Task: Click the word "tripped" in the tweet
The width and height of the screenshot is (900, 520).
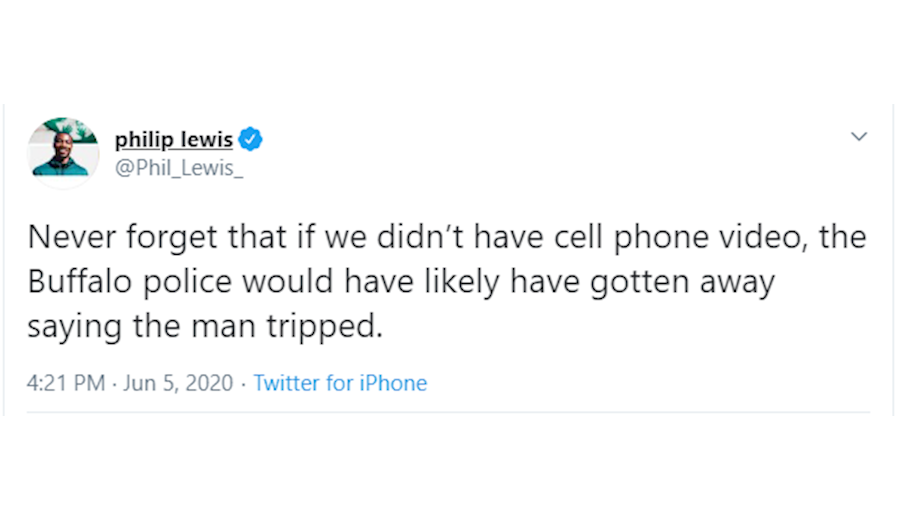Action: [318, 327]
